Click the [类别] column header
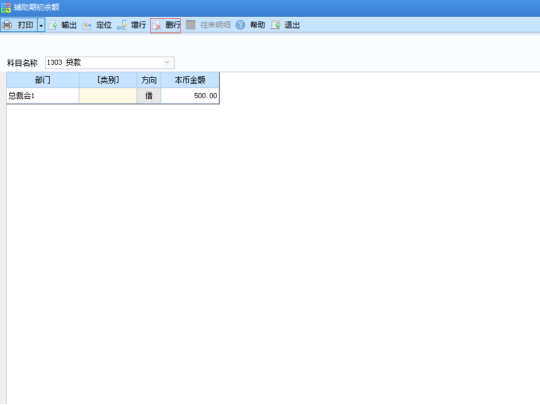This screenshot has width=540, height=405. [x=108, y=80]
